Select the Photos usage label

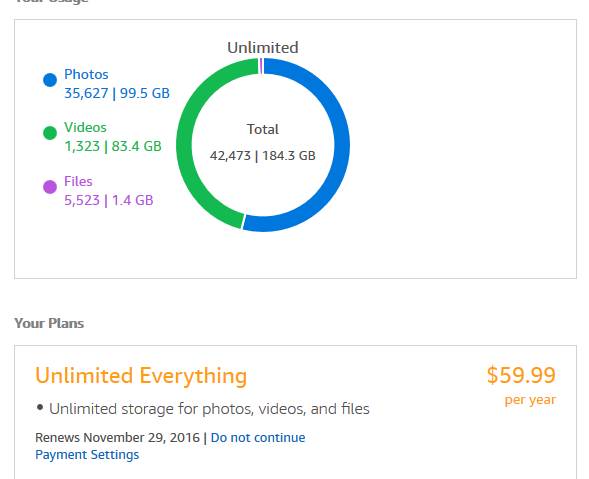tap(86, 74)
